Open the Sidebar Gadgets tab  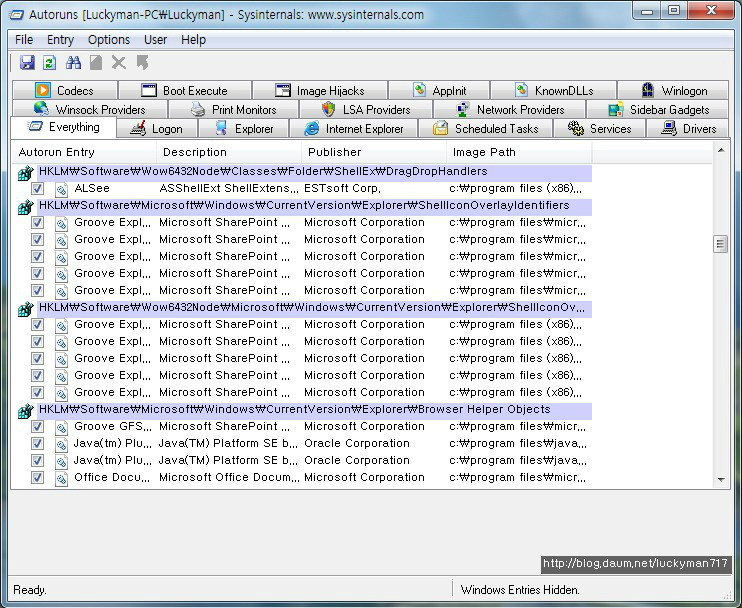[658, 109]
